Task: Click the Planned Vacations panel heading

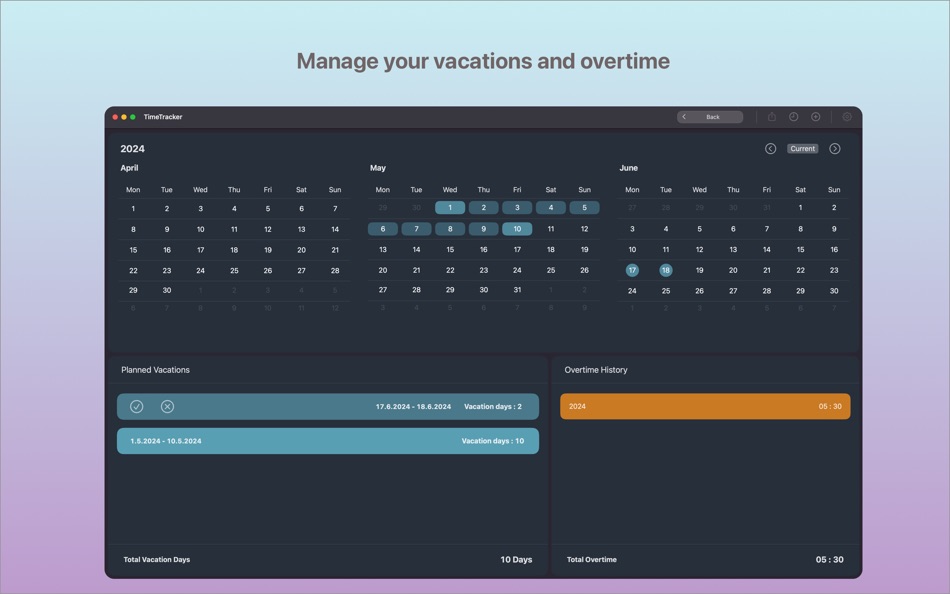Action: pos(155,370)
